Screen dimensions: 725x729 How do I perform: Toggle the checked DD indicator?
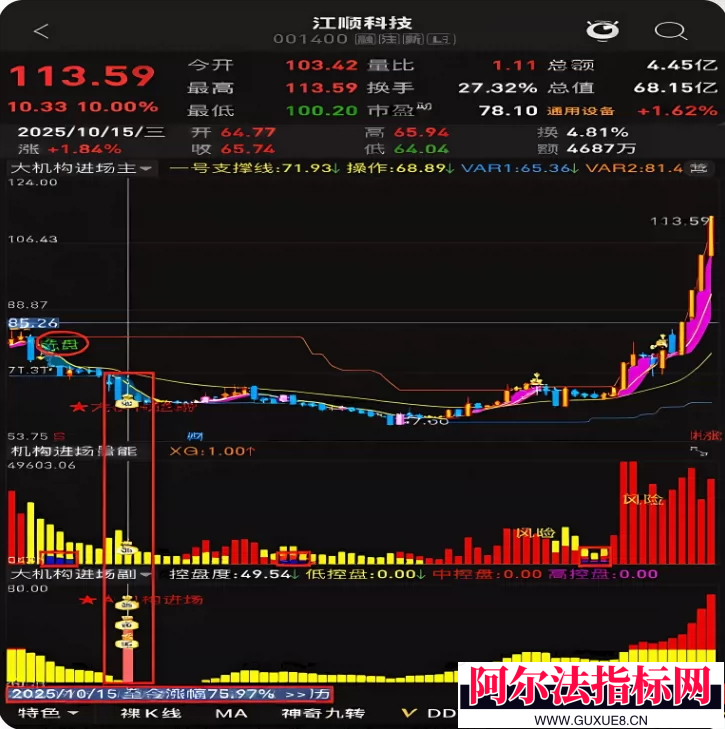pos(428,713)
